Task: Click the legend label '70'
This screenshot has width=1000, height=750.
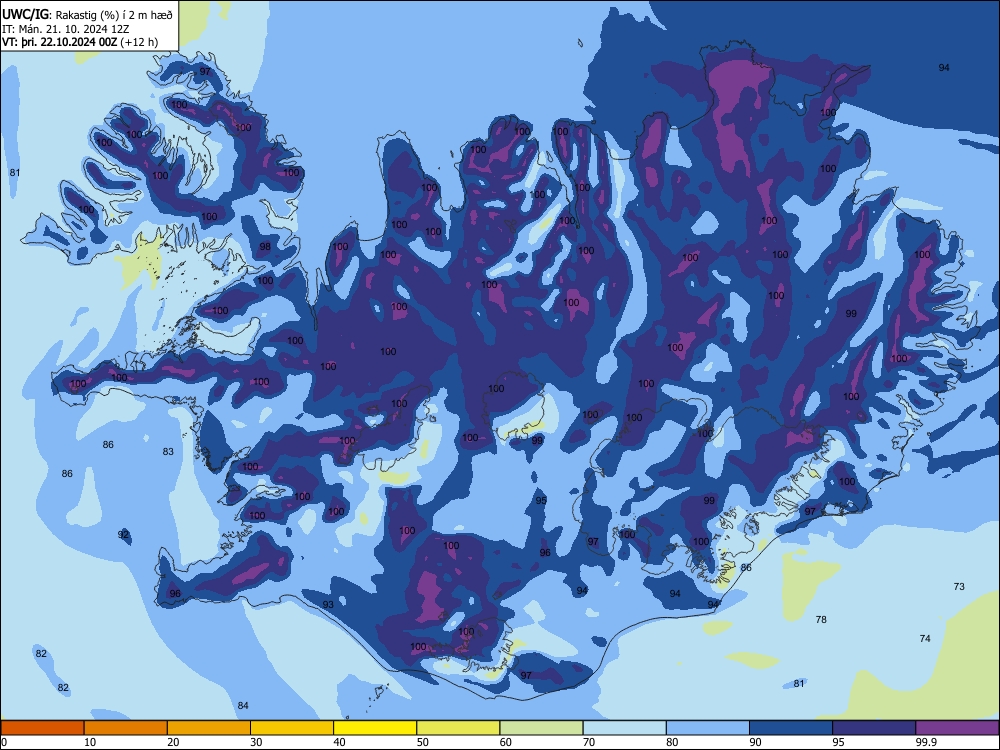Action: tap(589, 742)
